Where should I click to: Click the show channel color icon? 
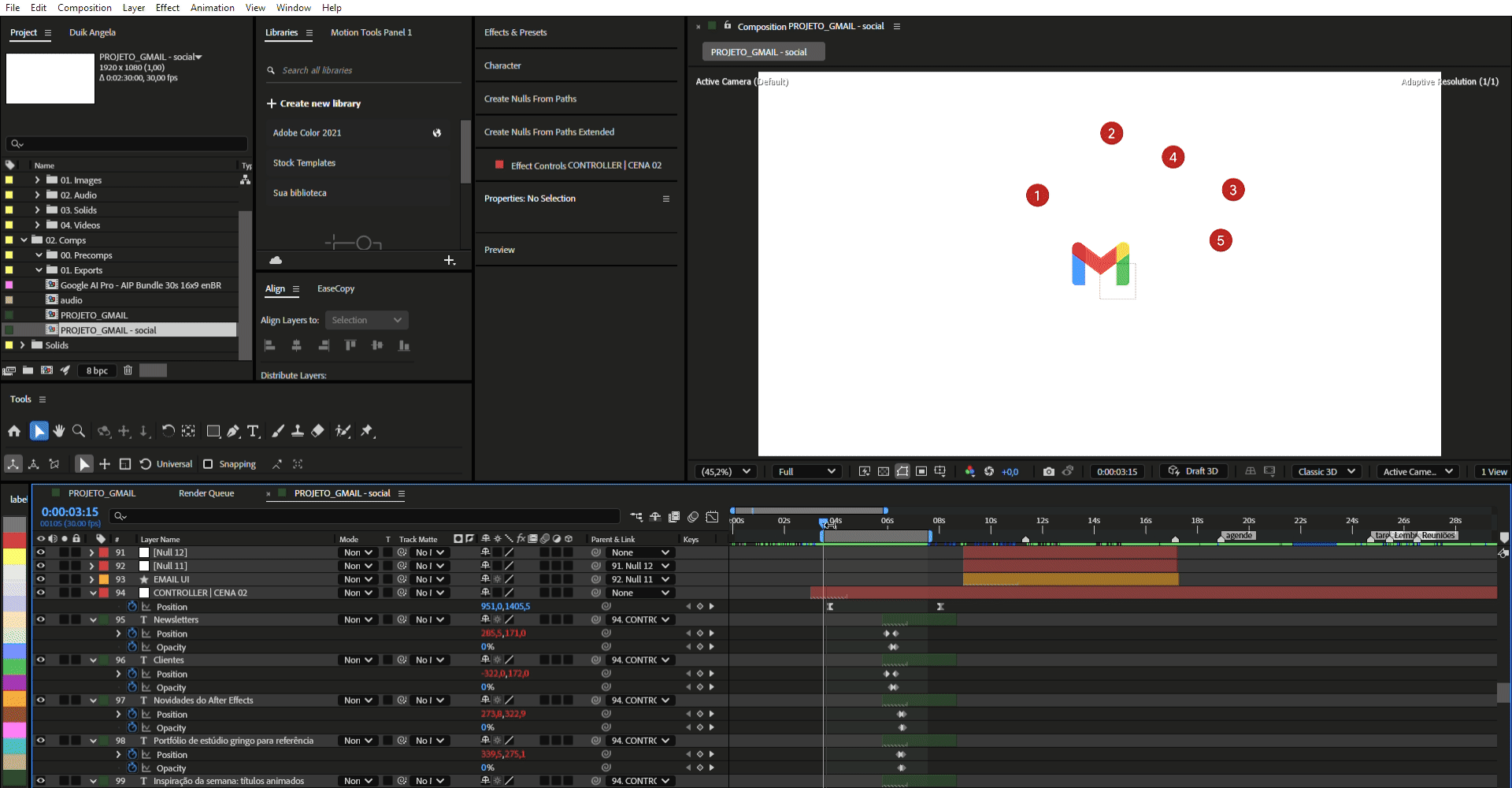click(x=970, y=471)
